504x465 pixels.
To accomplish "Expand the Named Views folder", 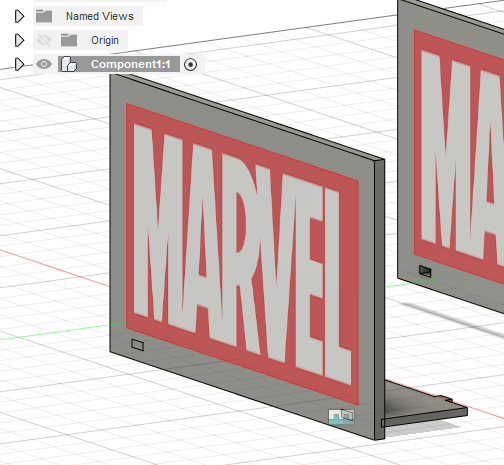I will 19,16.
